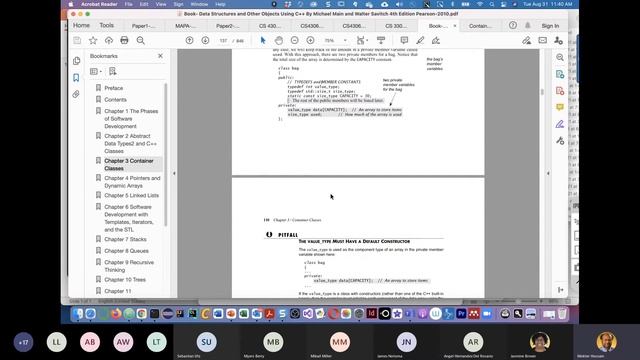Screen dimensions: 640x360
Task: Open the notifications bell
Action: [x=528, y=25]
